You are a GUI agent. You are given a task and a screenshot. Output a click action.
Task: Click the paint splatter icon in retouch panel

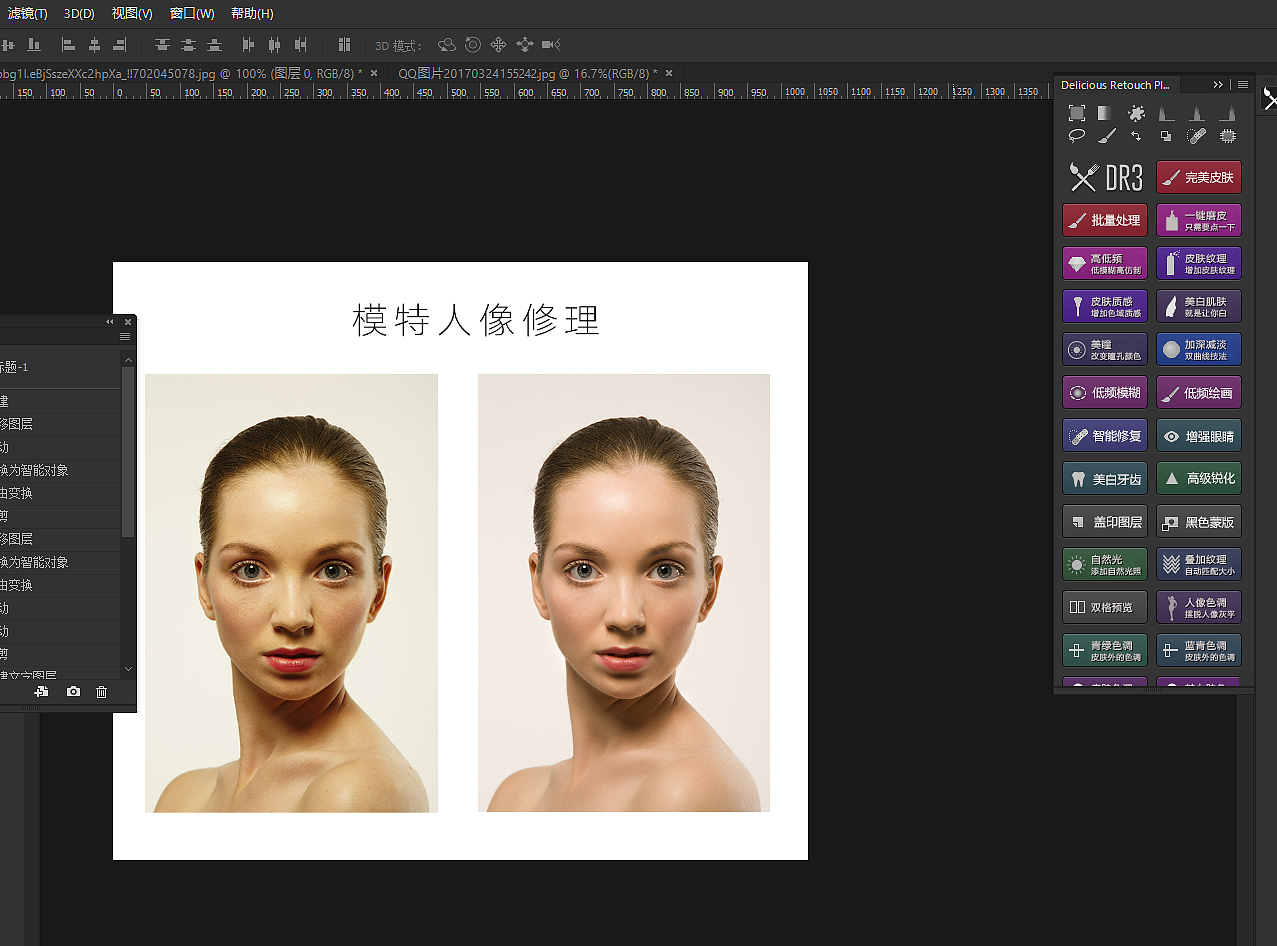(x=1137, y=113)
